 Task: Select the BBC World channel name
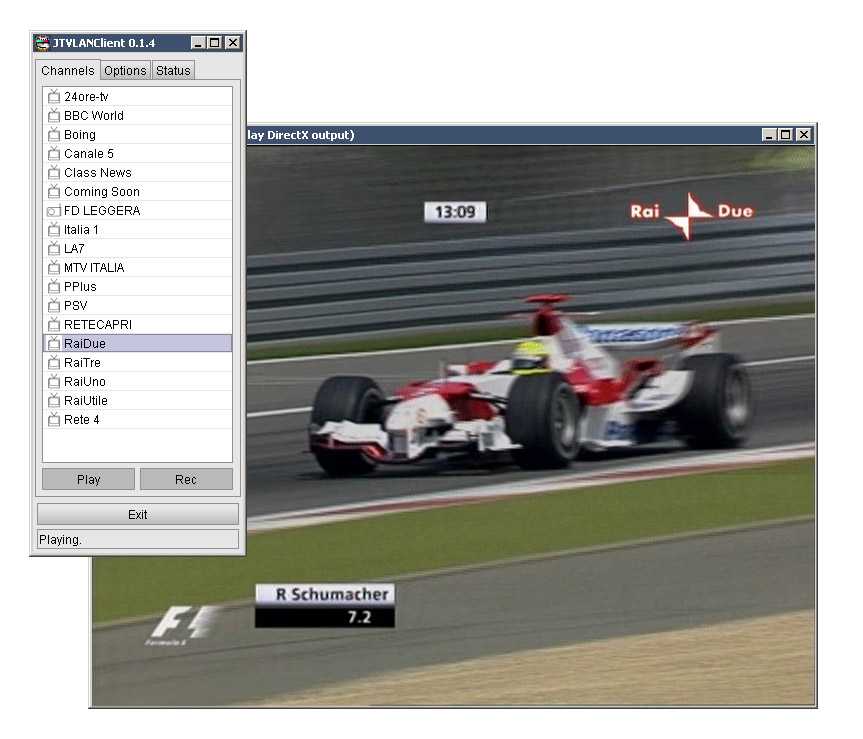pos(94,116)
